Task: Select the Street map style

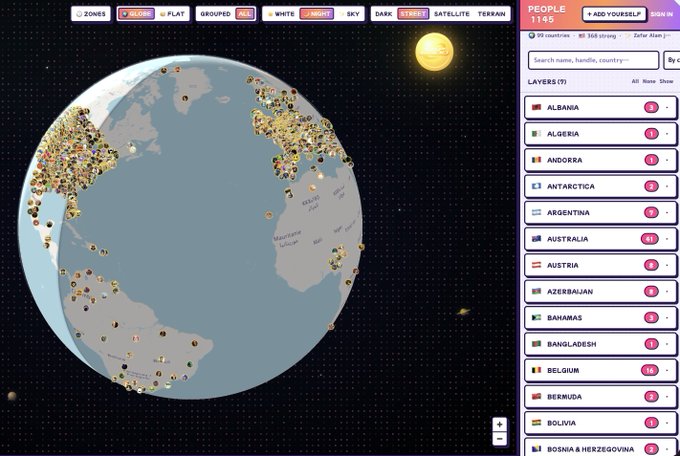Action: pyautogui.click(x=413, y=14)
